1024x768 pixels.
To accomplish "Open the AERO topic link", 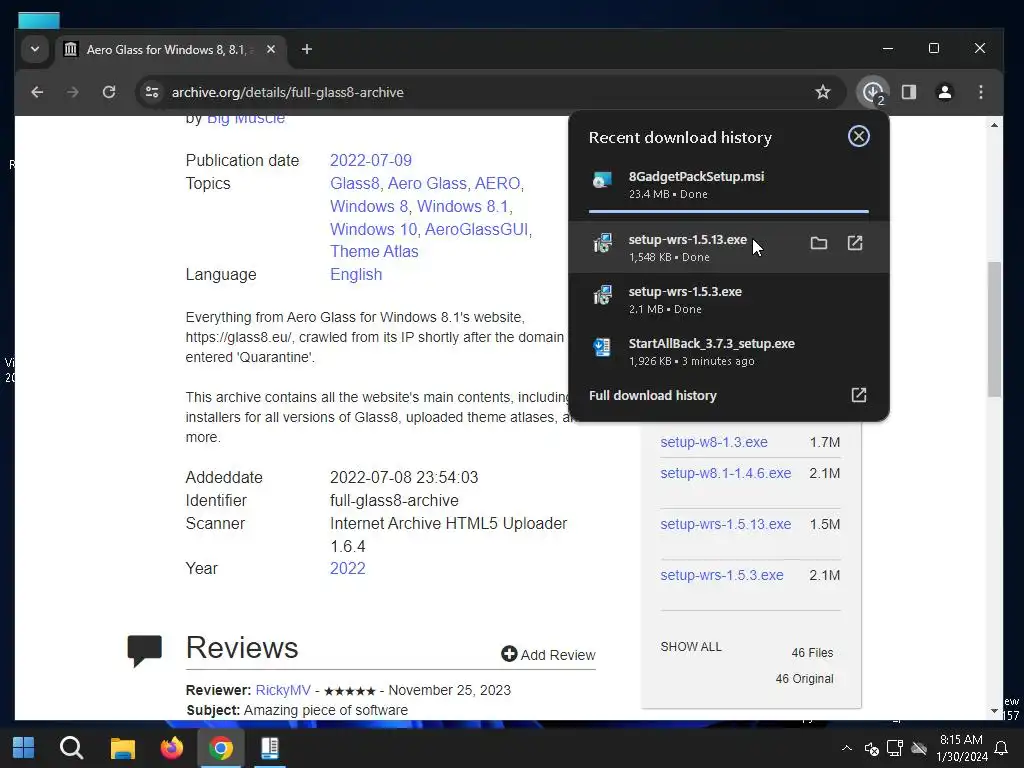I will (497, 184).
